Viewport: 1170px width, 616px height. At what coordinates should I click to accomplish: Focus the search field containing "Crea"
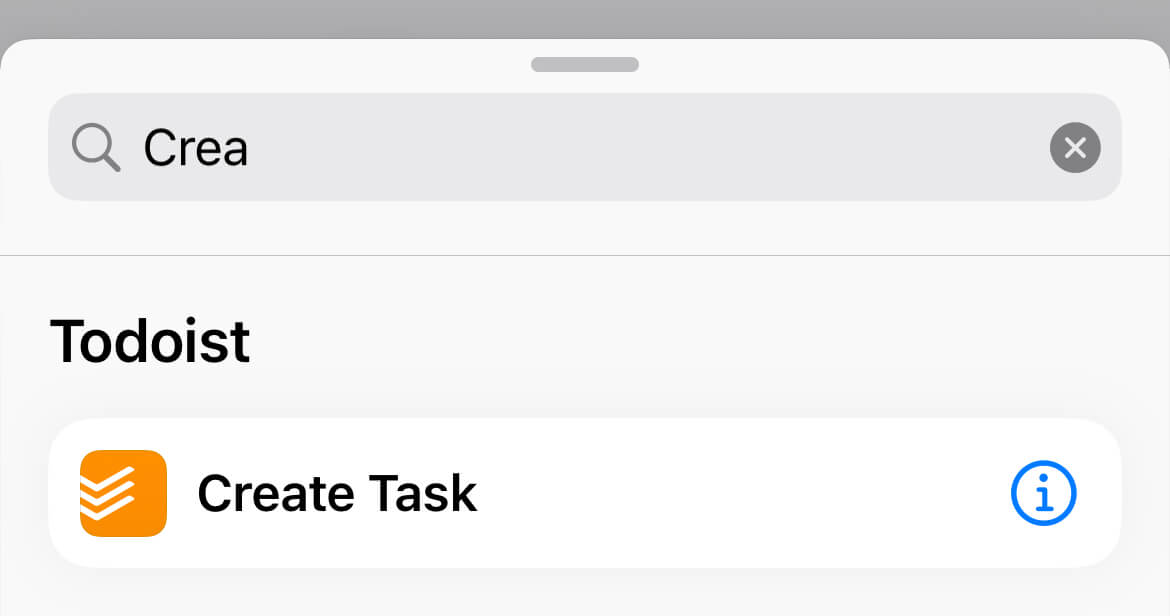[584, 147]
